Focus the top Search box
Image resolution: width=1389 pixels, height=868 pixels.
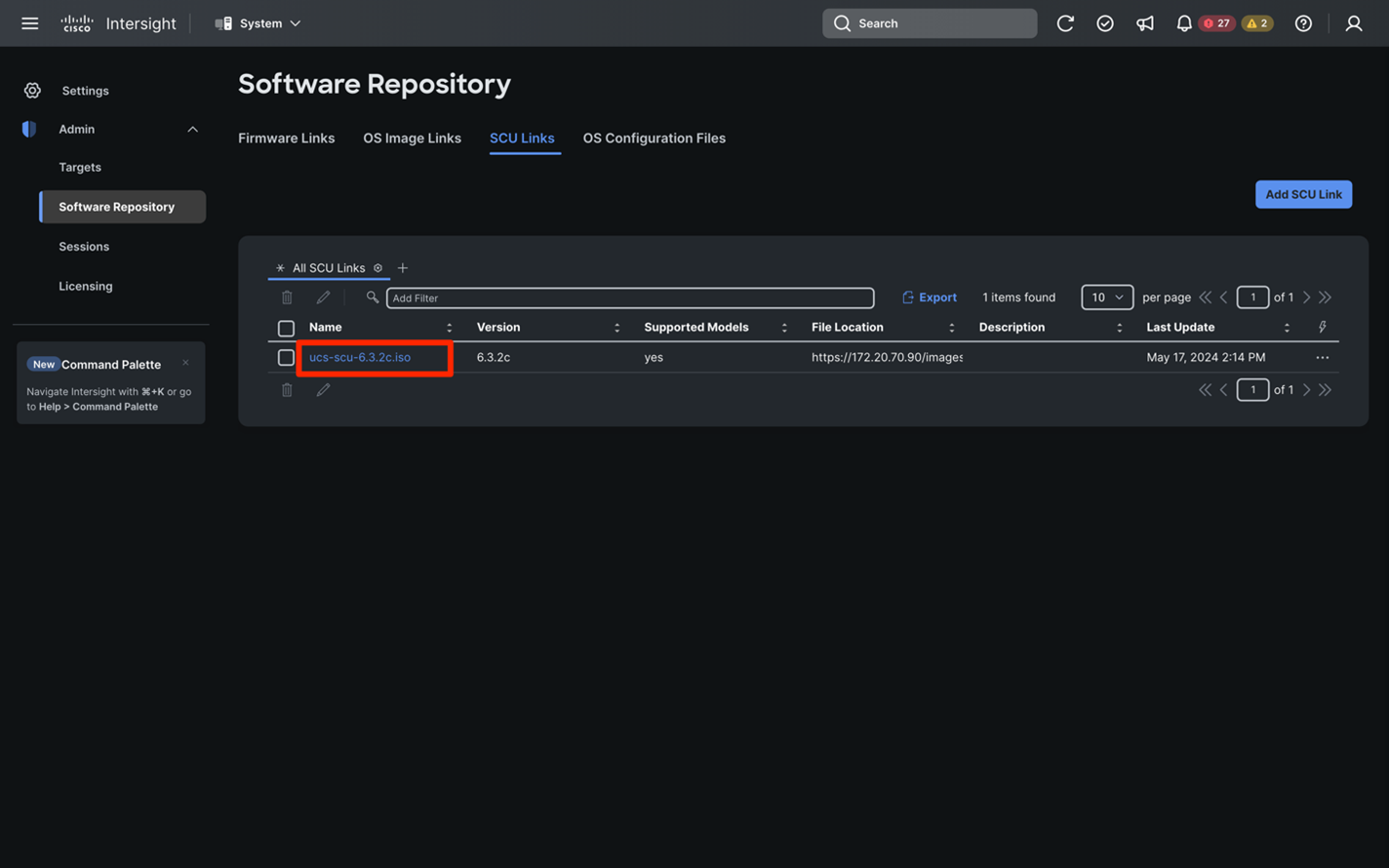[x=930, y=23]
